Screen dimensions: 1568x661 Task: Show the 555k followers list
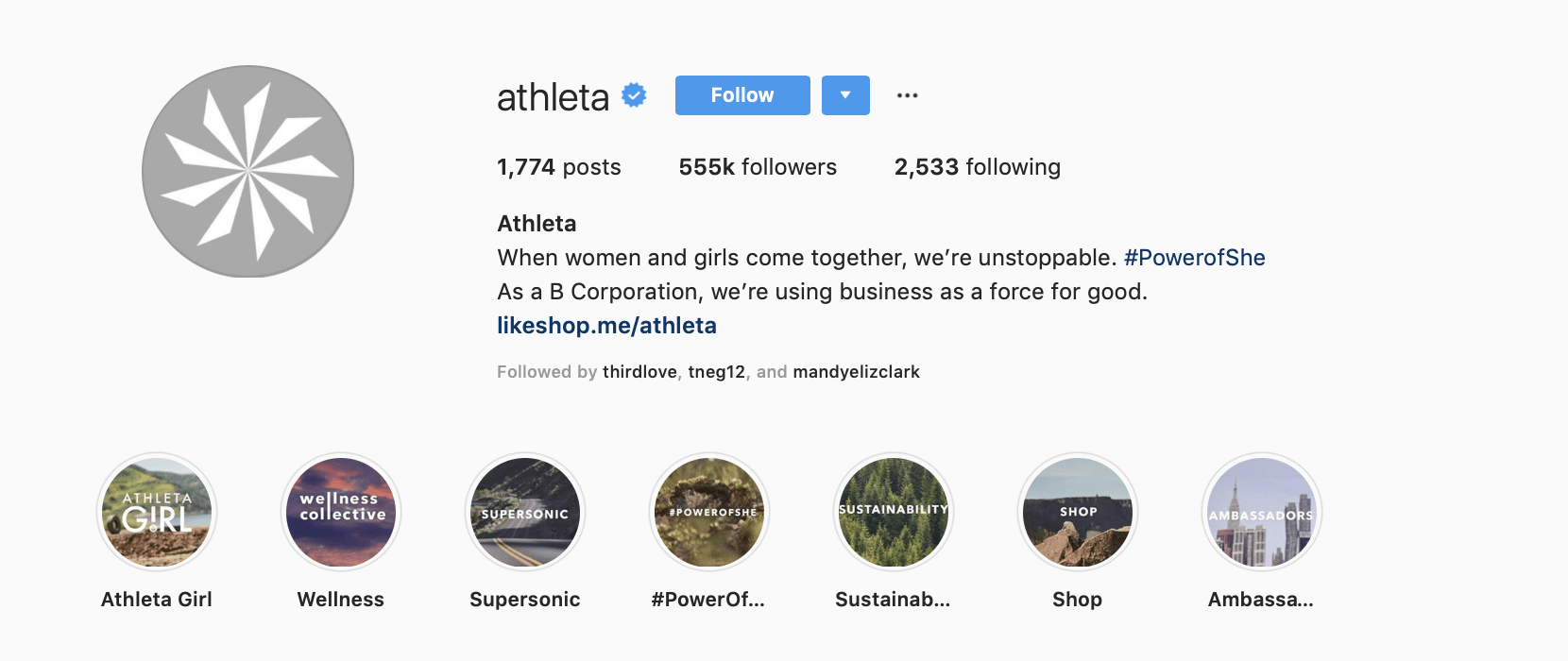tap(758, 167)
